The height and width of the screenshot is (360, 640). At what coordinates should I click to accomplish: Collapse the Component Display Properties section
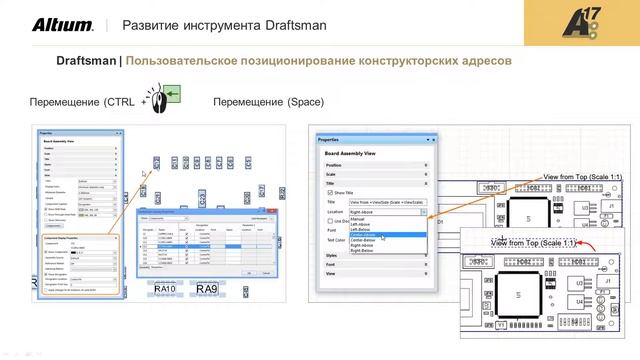pyautogui.click(x=116, y=238)
